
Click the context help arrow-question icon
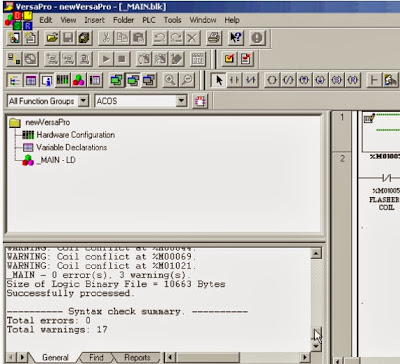click(x=236, y=38)
